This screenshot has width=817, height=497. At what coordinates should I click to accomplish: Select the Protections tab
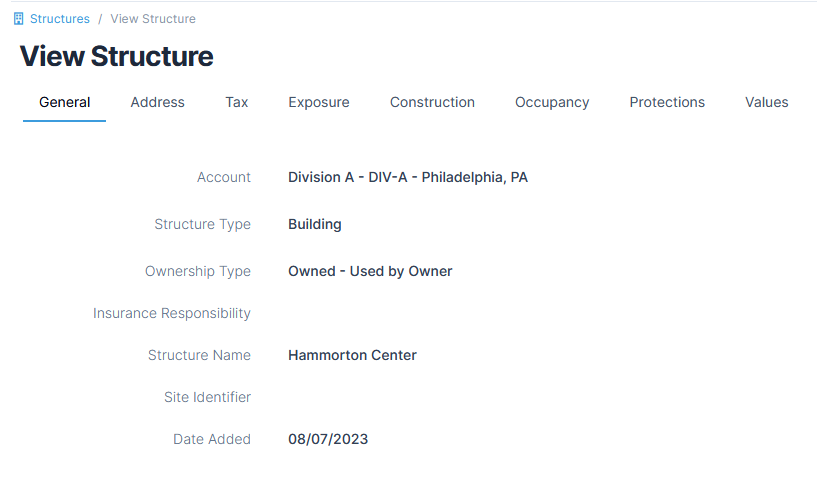point(667,102)
